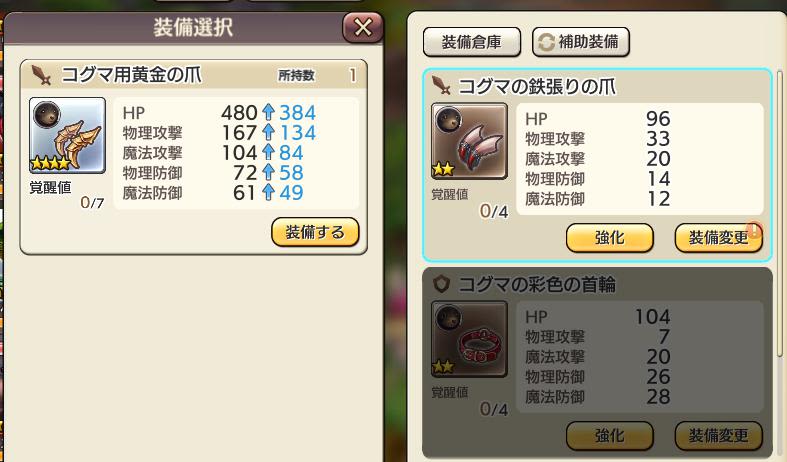Click the equipment list vertical scrollbar
Screen dimensions: 787x462
pyautogui.click(x=779, y=213)
